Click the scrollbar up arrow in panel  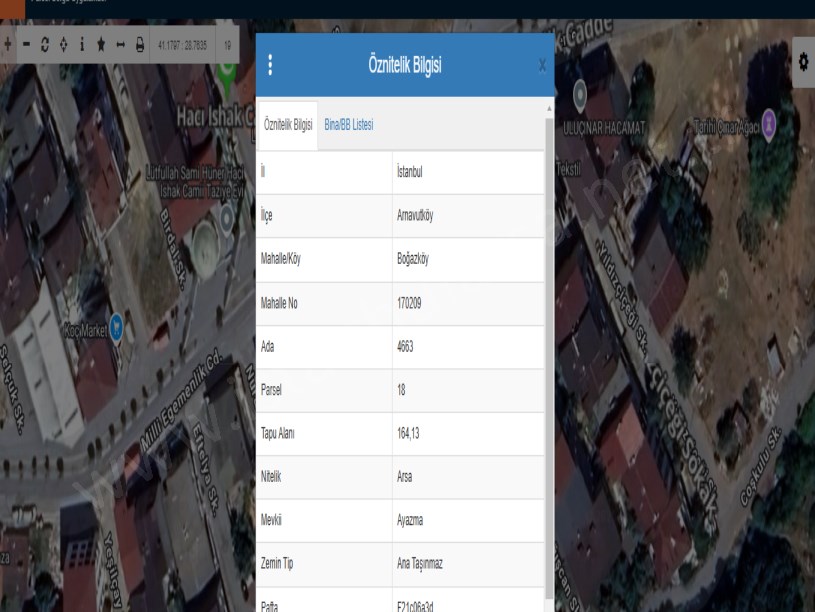(x=548, y=107)
